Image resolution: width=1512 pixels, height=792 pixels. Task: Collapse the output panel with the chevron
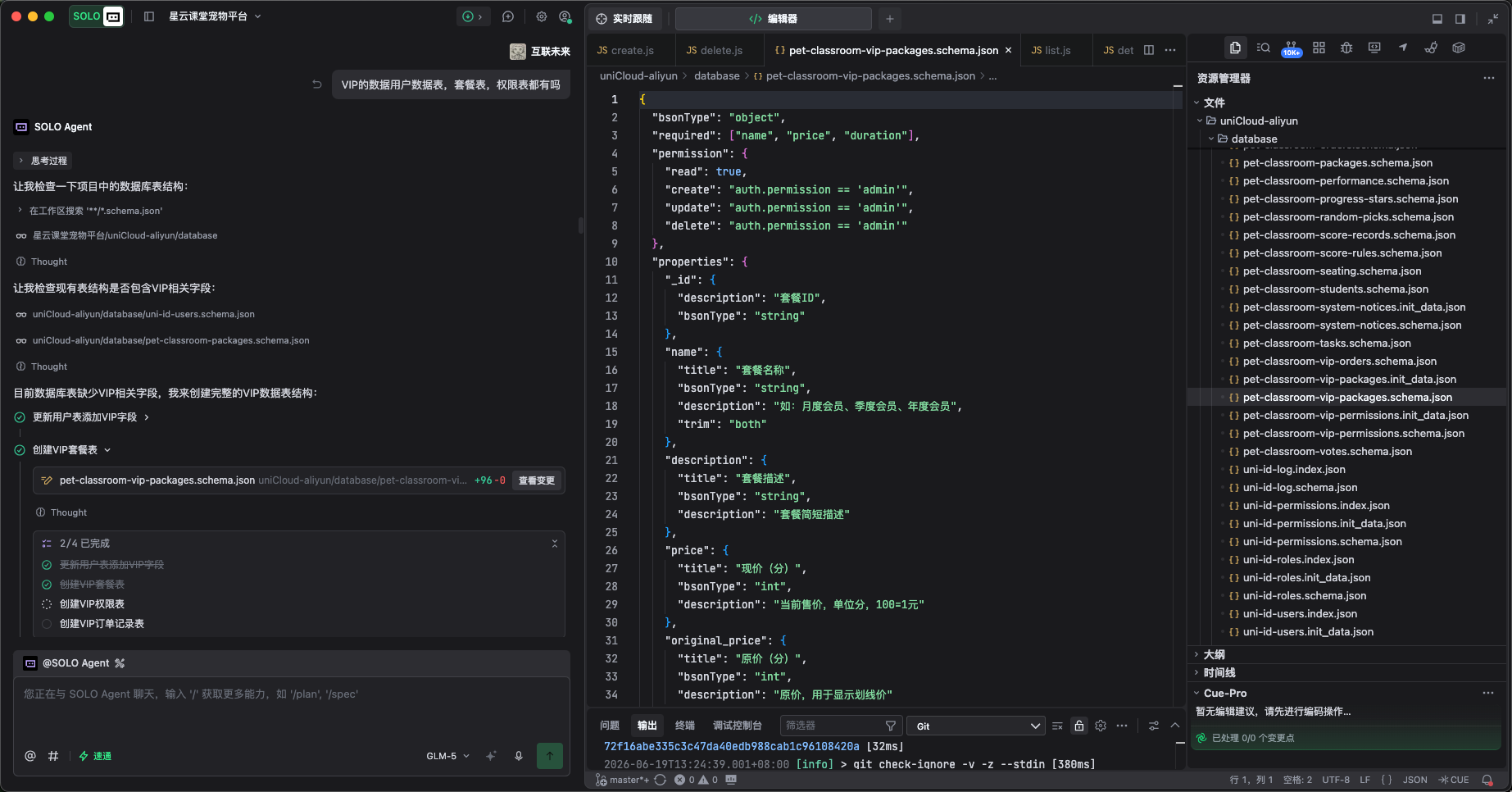click(x=1174, y=726)
